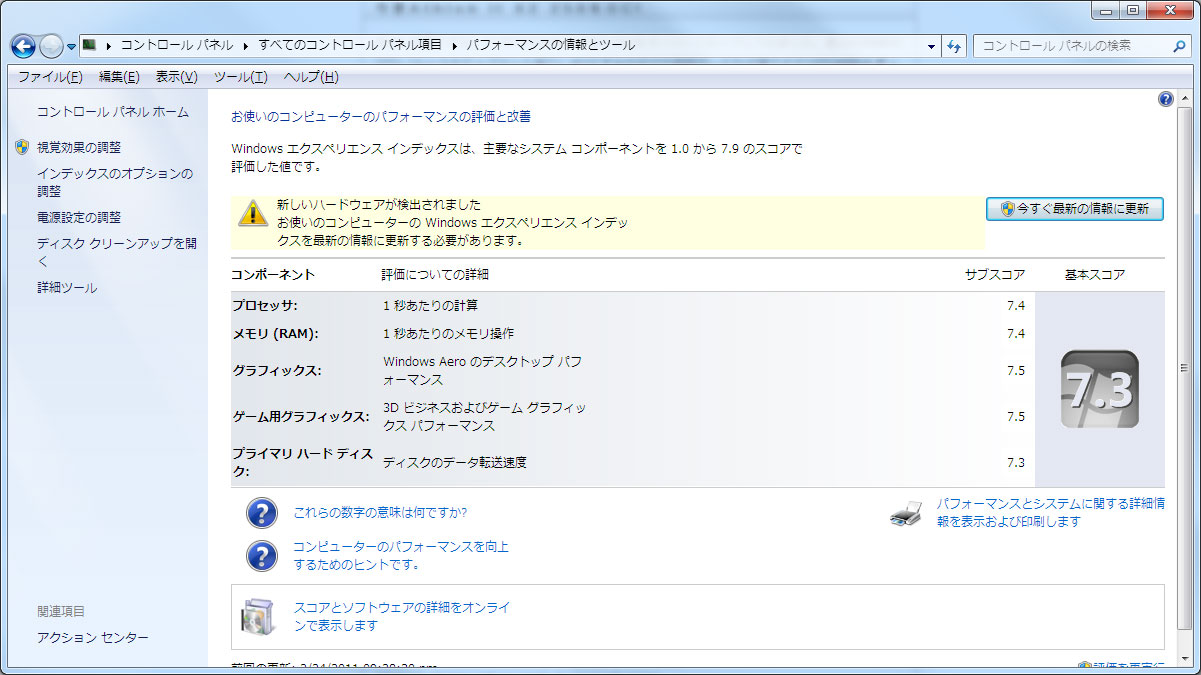Expand arrow after コントロール パネル breadcrumb
This screenshot has width=1201, height=675.
click(x=247, y=45)
